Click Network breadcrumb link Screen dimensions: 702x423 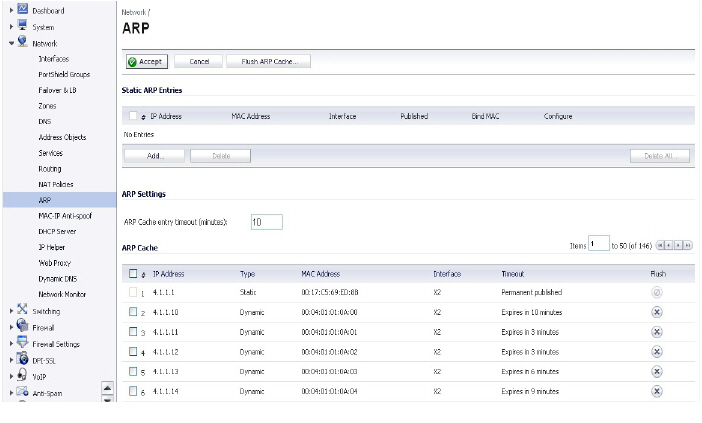(134, 12)
